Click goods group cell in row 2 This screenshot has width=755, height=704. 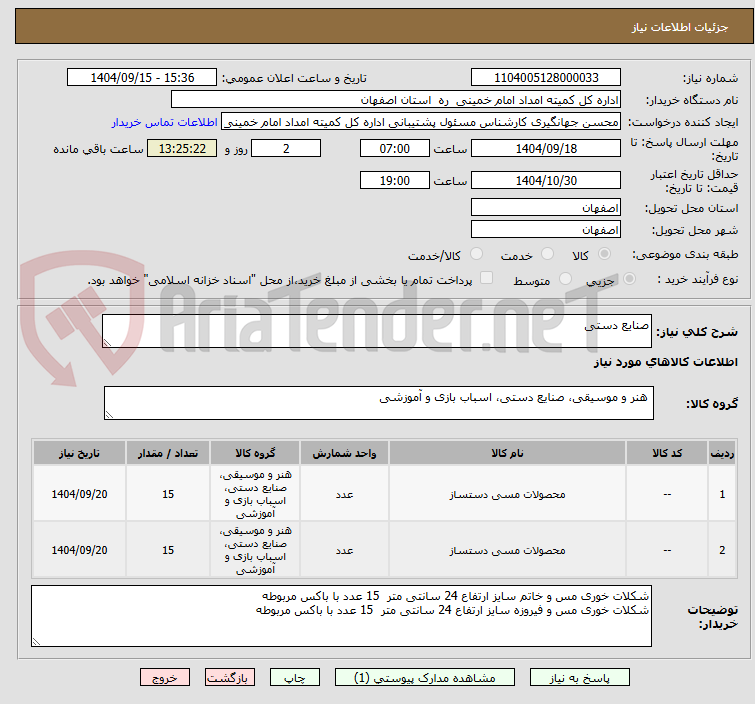tap(255, 550)
